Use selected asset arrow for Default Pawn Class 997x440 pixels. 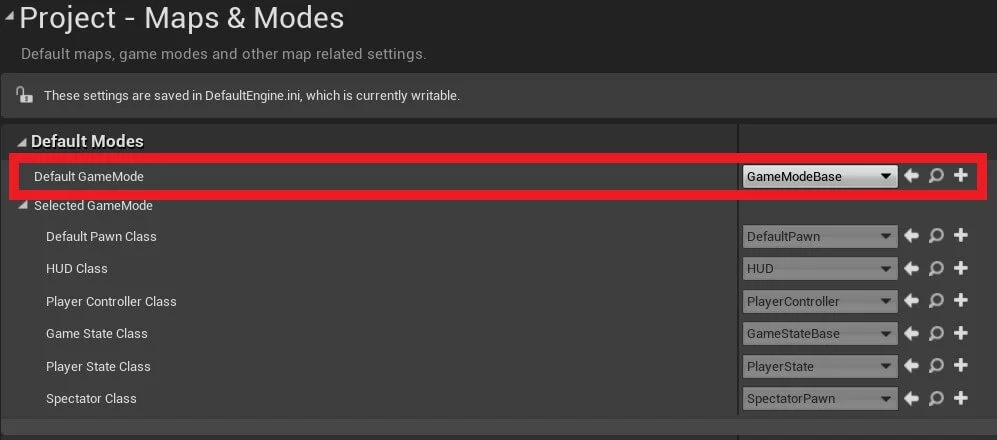(911, 236)
